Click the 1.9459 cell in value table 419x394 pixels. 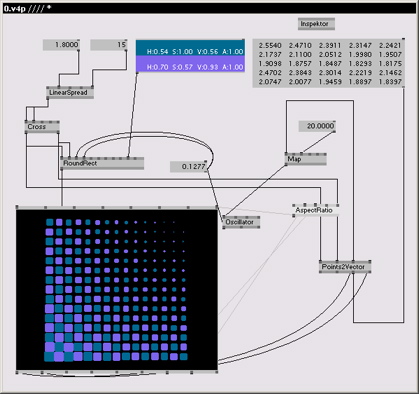(330, 81)
